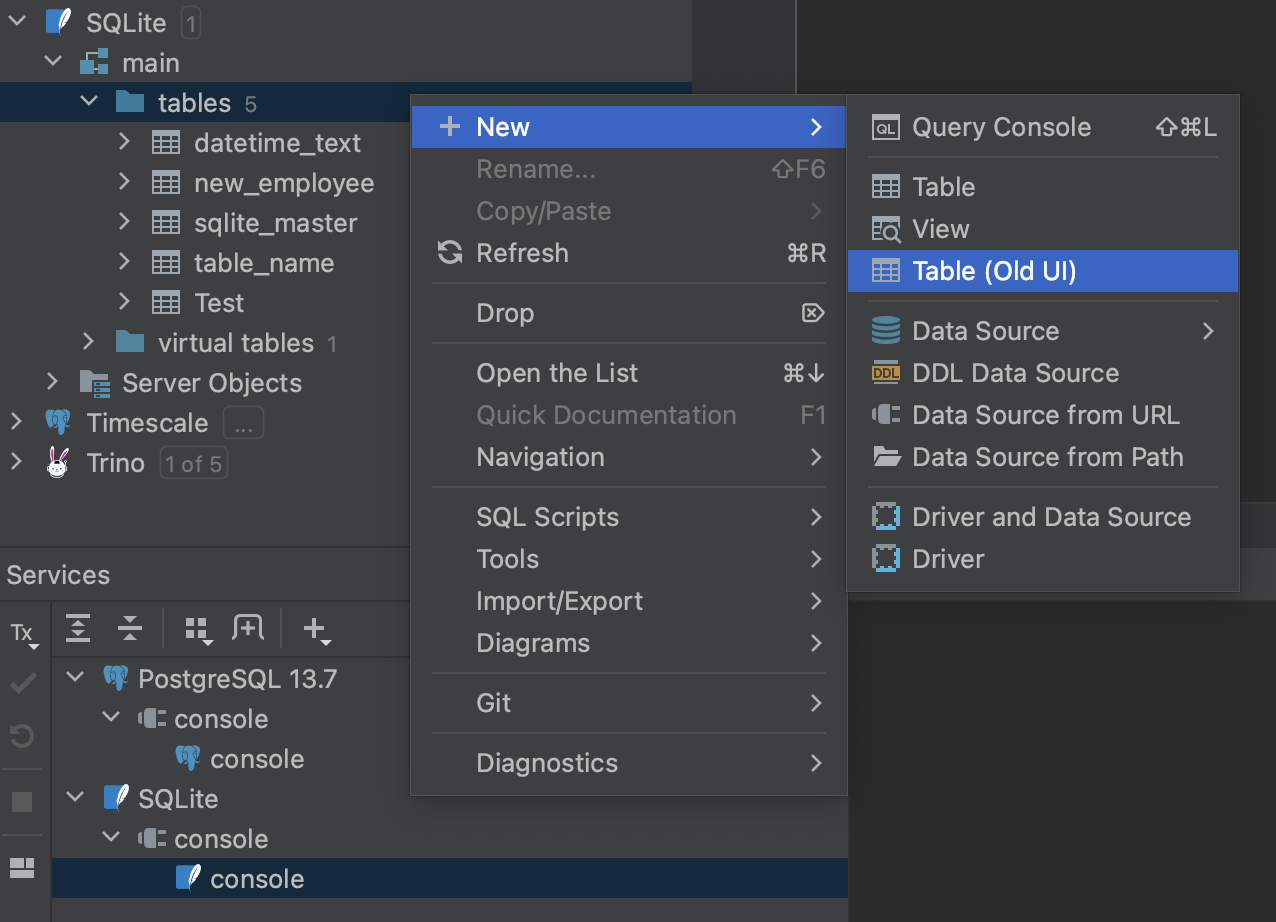The height and width of the screenshot is (922, 1276).
Task: Open the Import/Export submenu
Action: pos(629,601)
